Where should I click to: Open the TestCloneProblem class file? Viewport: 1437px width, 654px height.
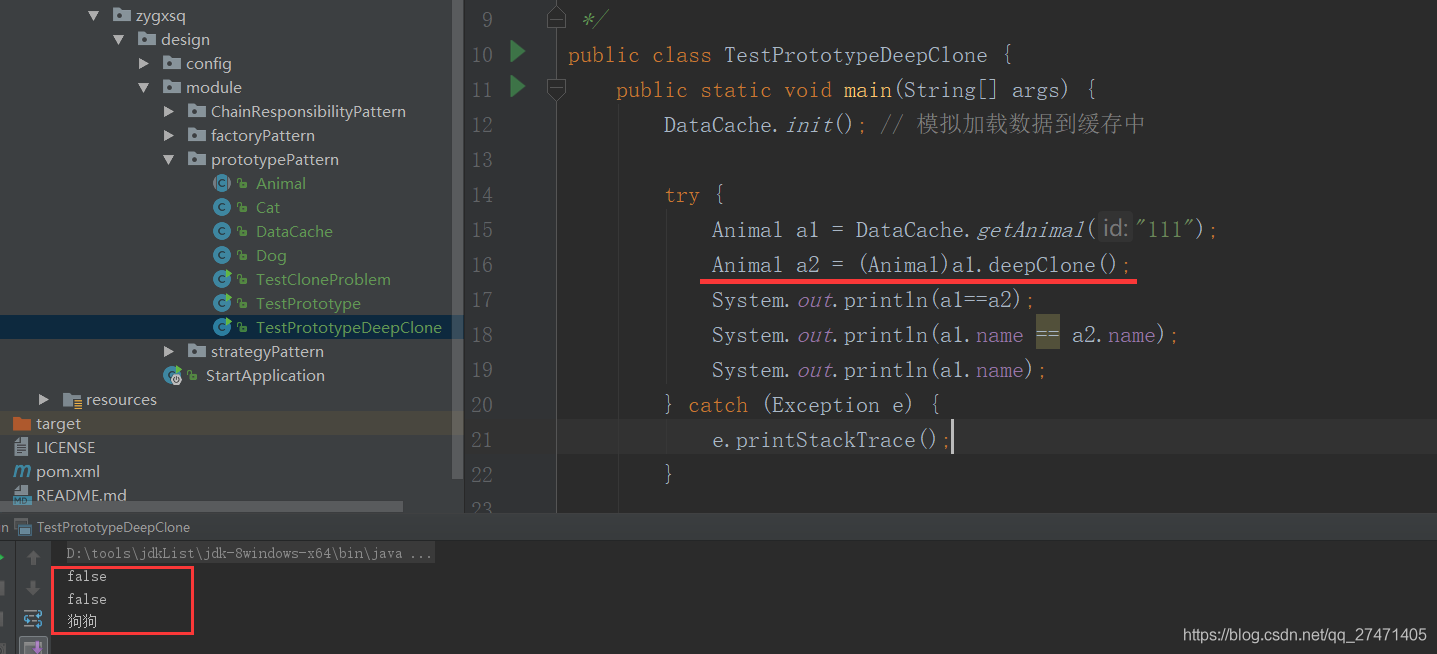point(322,279)
